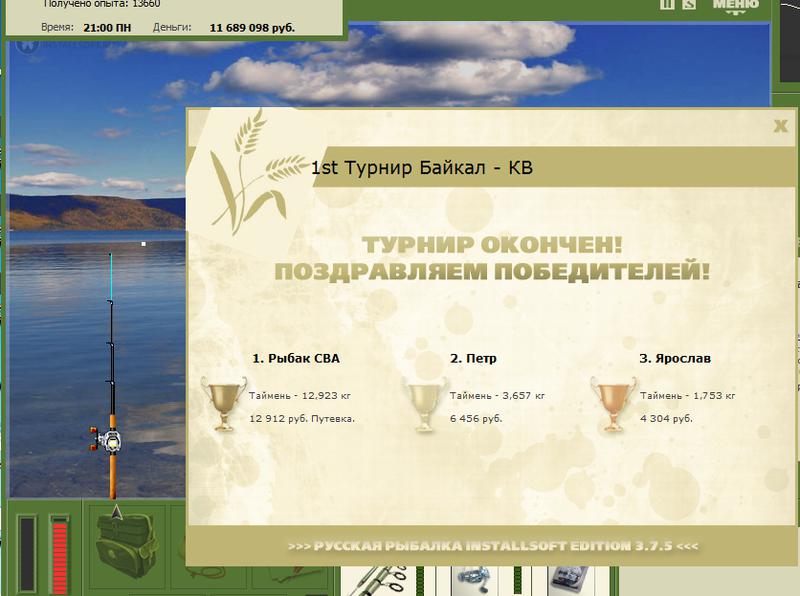This screenshot has width=800, height=596.
Task: Click the prize '6 456 руб.'
Action: pyautogui.click(x=476, y=419)
